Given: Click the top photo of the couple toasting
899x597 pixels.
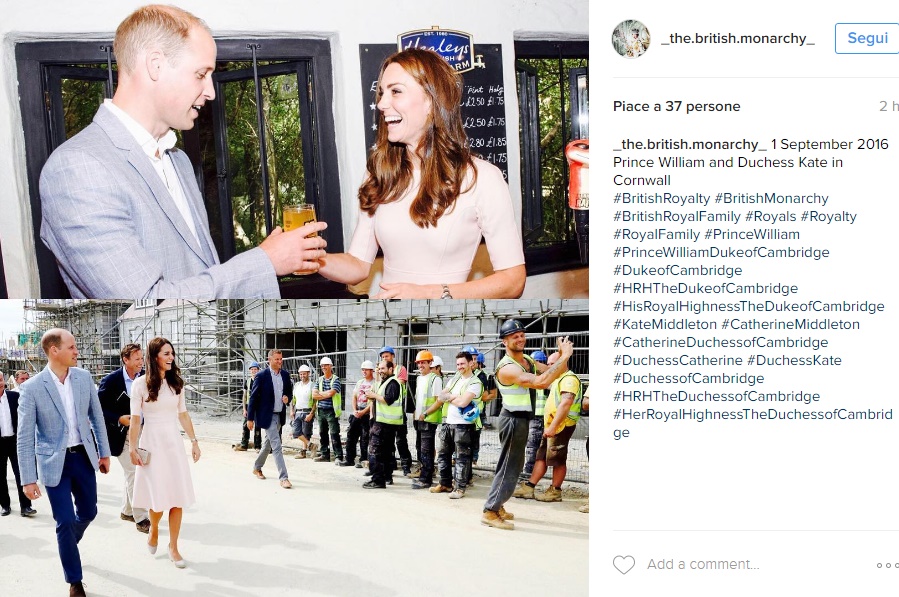Looking at the screenshot, I should click(x=294, y=149).
